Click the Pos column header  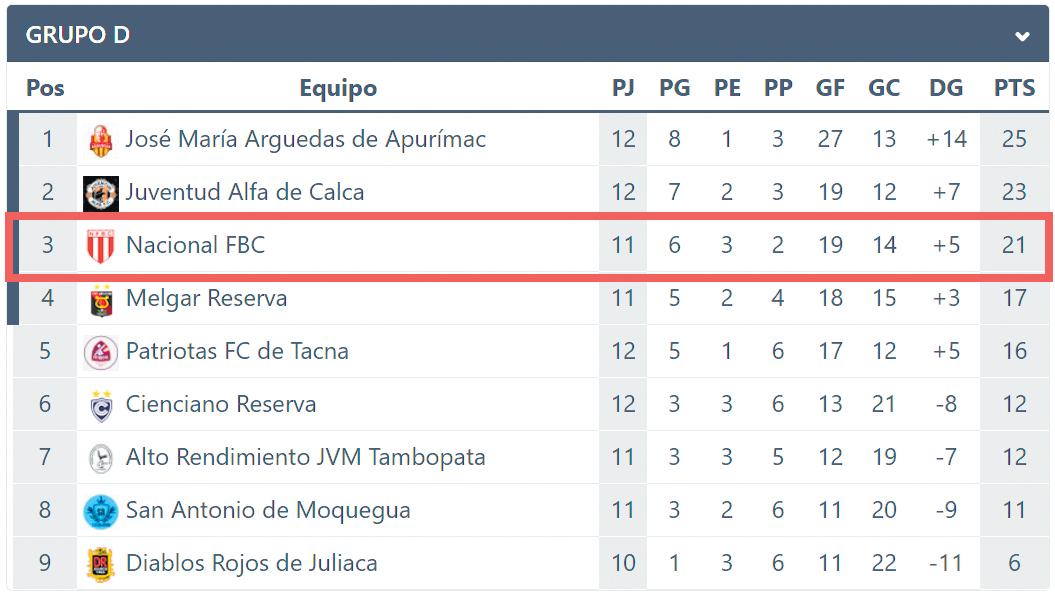(x=45, y=87)
